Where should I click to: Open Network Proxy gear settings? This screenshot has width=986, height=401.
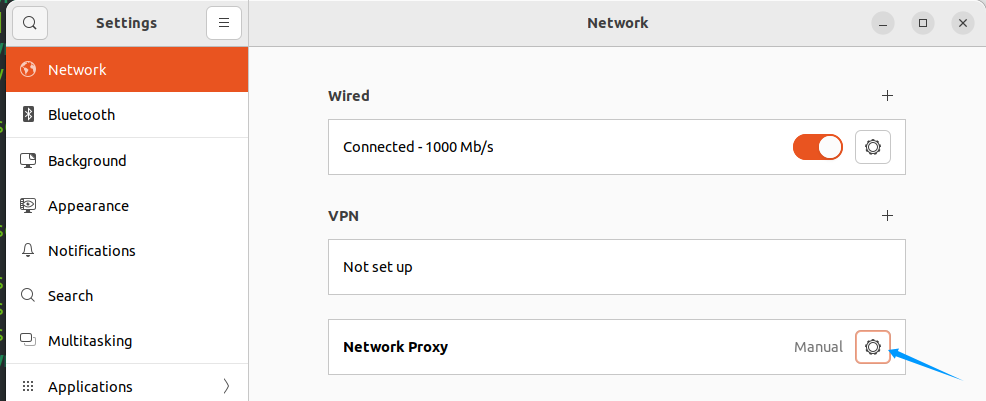click(x=873, y=347)
